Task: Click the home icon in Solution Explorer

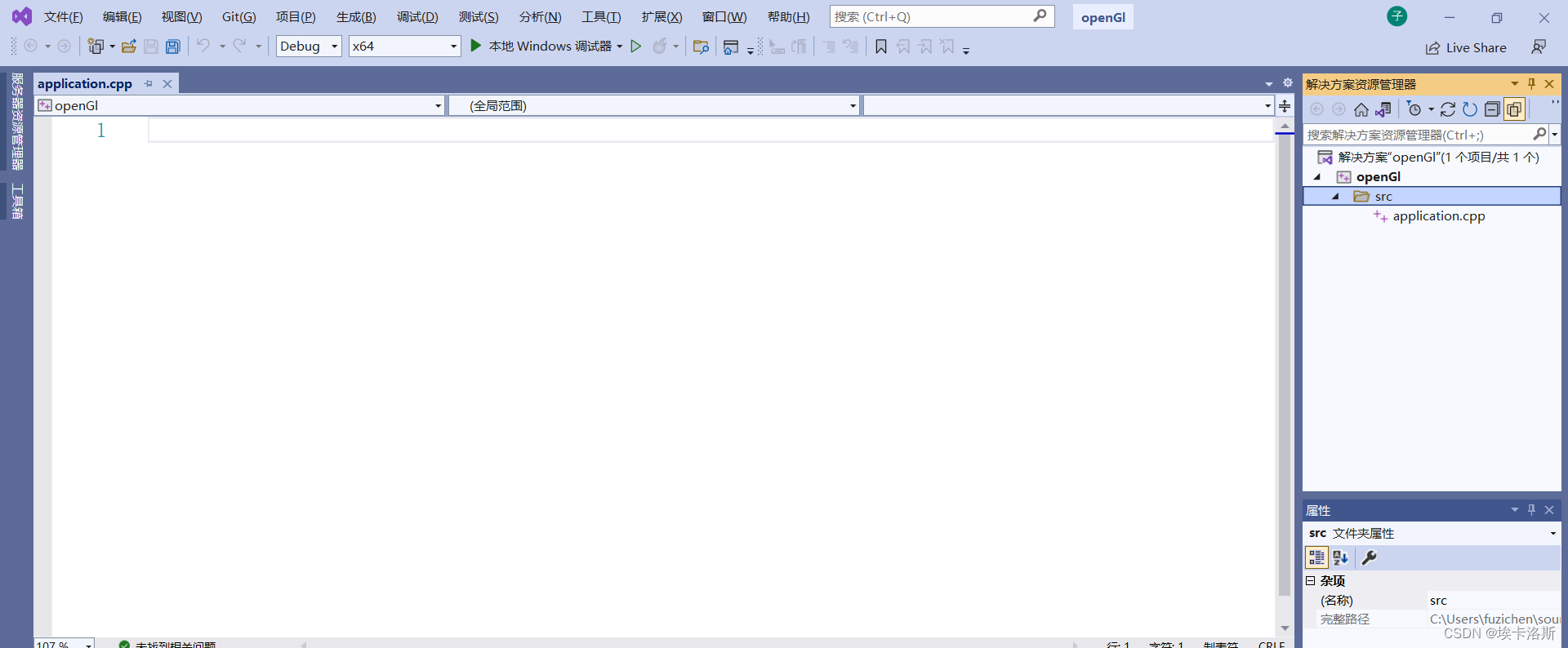Action: pyautogui.click(x=1361, y=109)
